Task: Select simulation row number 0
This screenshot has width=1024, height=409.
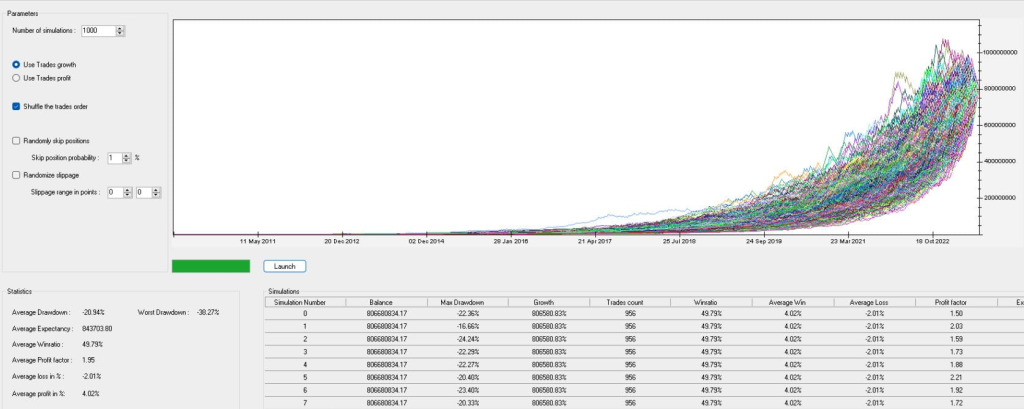Action: (304, 313)
